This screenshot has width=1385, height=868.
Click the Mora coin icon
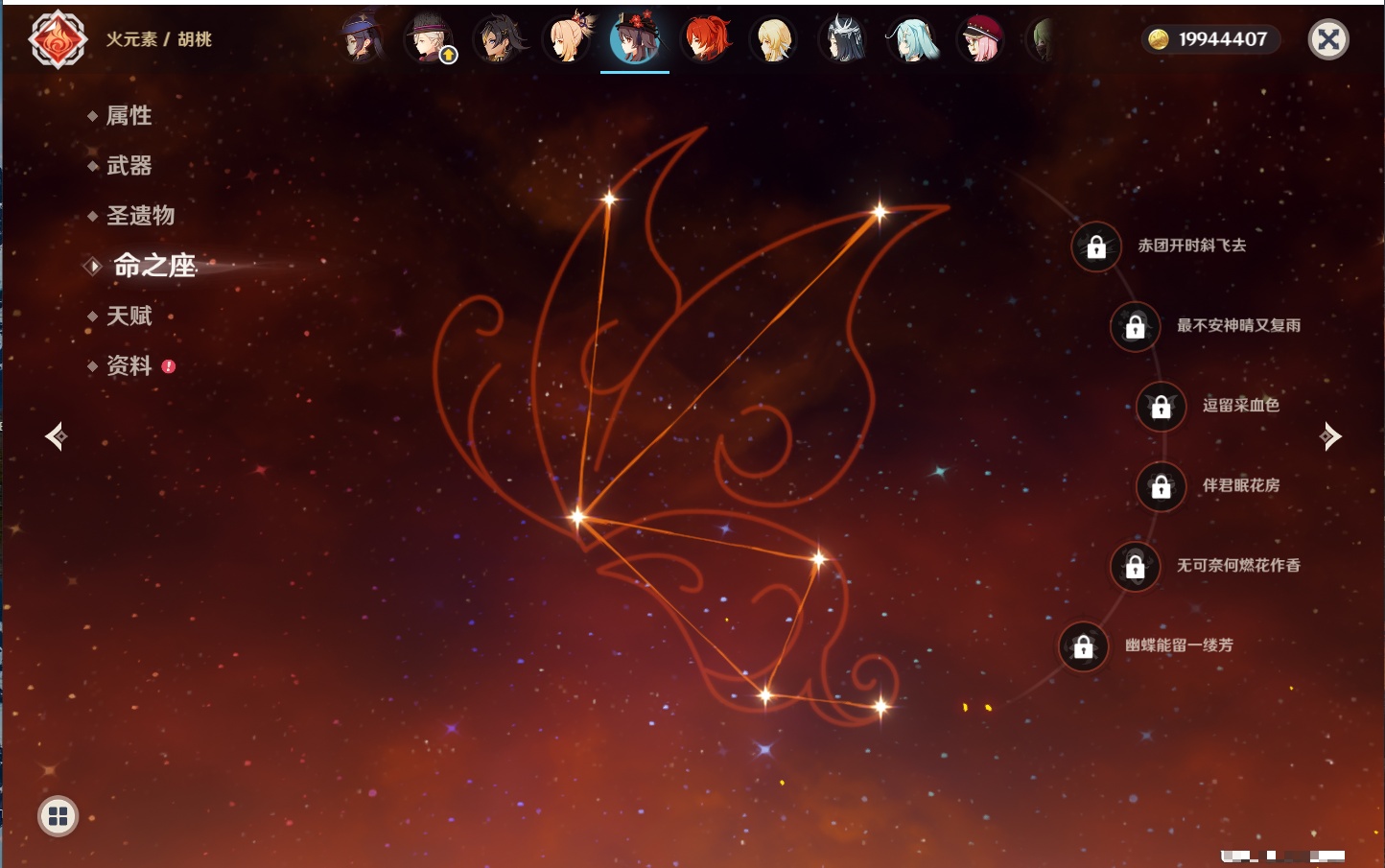point(1159,39)
